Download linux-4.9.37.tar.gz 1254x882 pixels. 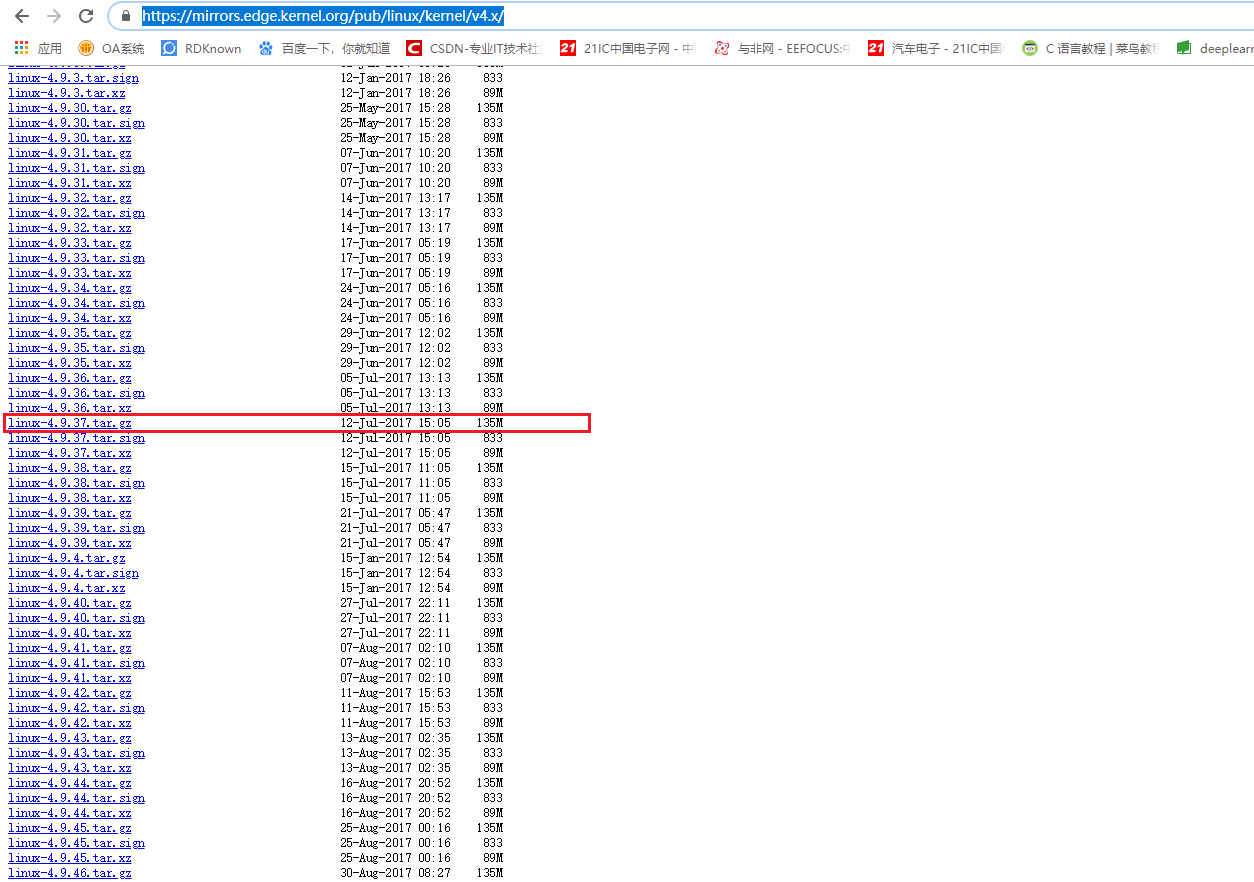(69, 423)
